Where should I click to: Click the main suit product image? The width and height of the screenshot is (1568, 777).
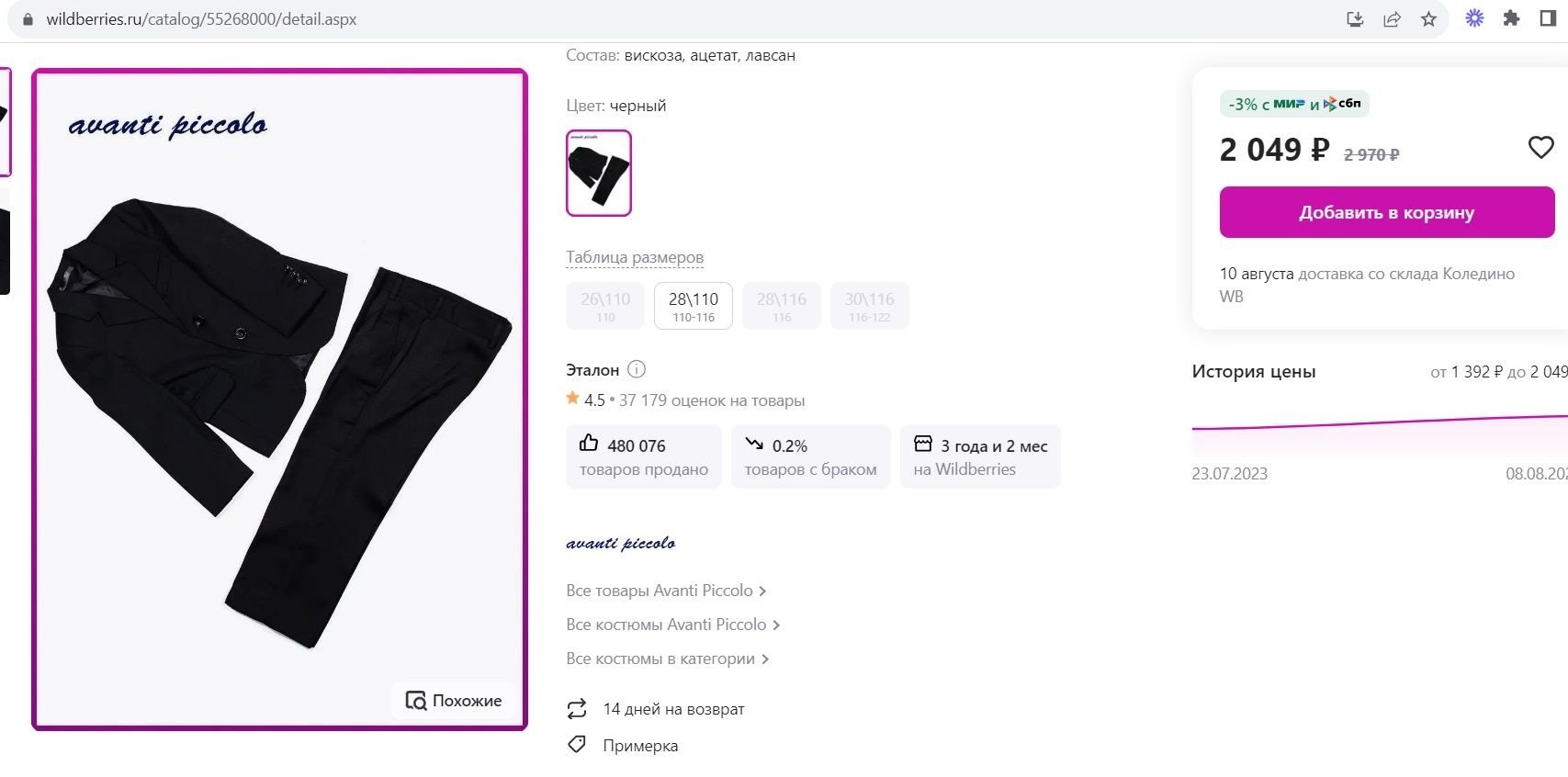279,413
